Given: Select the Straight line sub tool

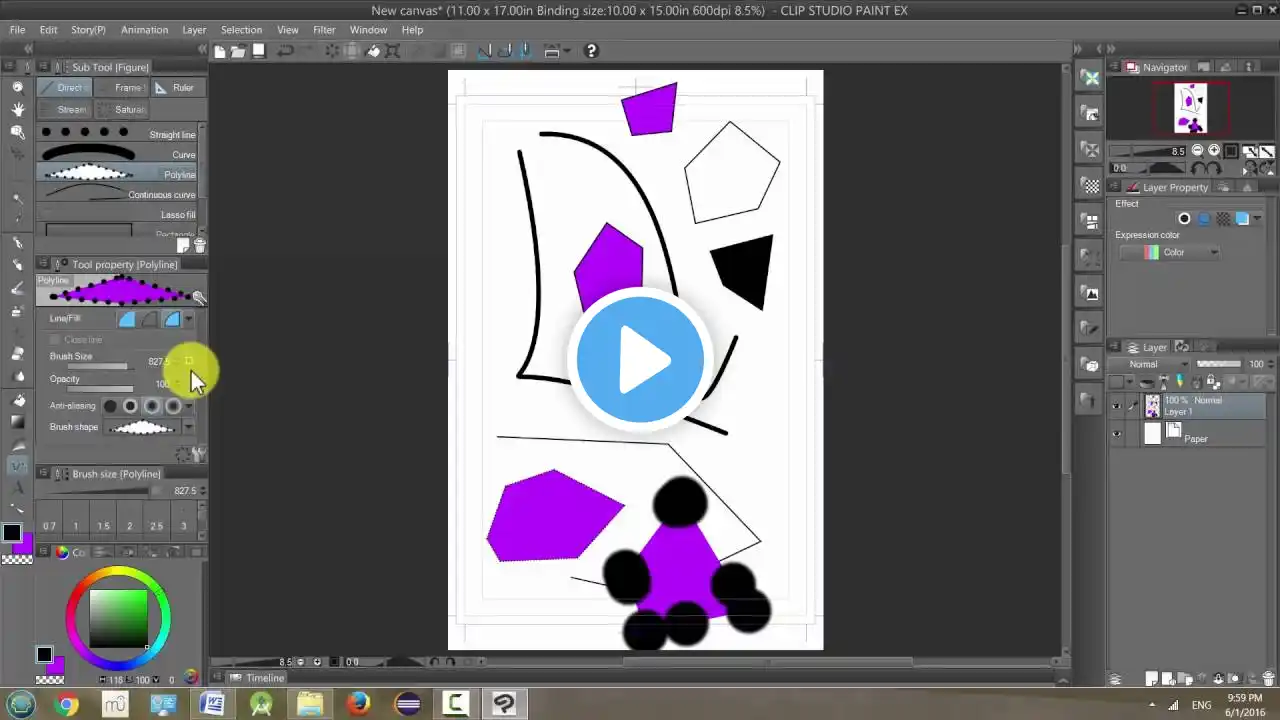Looking at the screenshot, I should point(117,134).
